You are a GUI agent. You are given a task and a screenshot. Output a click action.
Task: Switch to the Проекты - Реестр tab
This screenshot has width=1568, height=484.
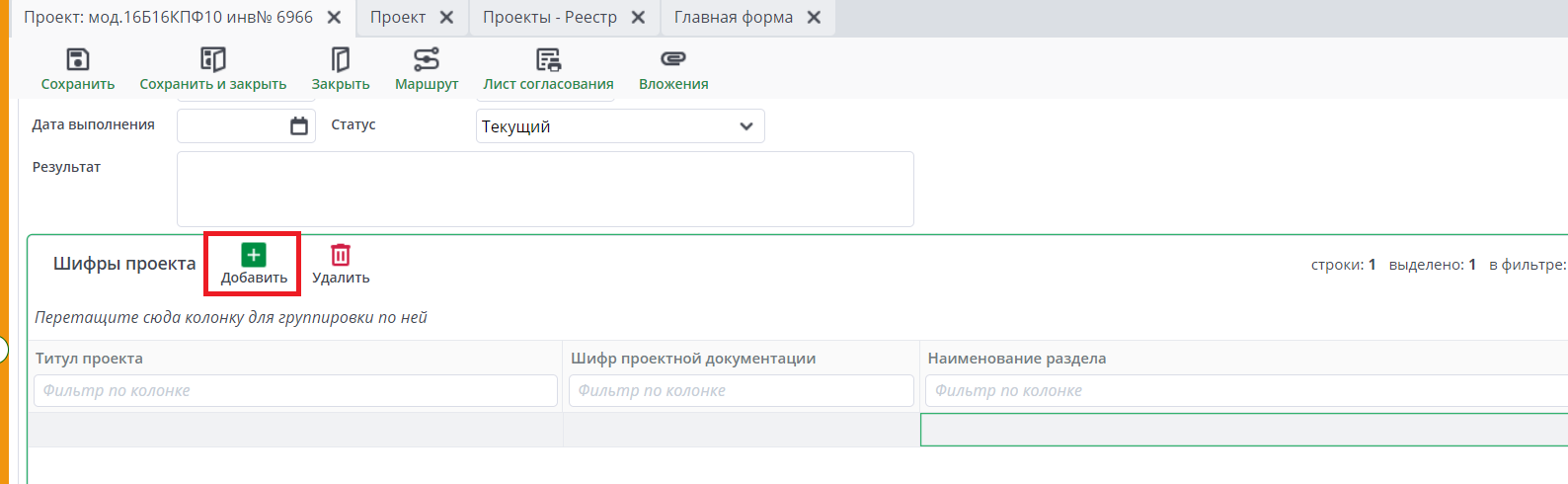[x=549, y=18]
